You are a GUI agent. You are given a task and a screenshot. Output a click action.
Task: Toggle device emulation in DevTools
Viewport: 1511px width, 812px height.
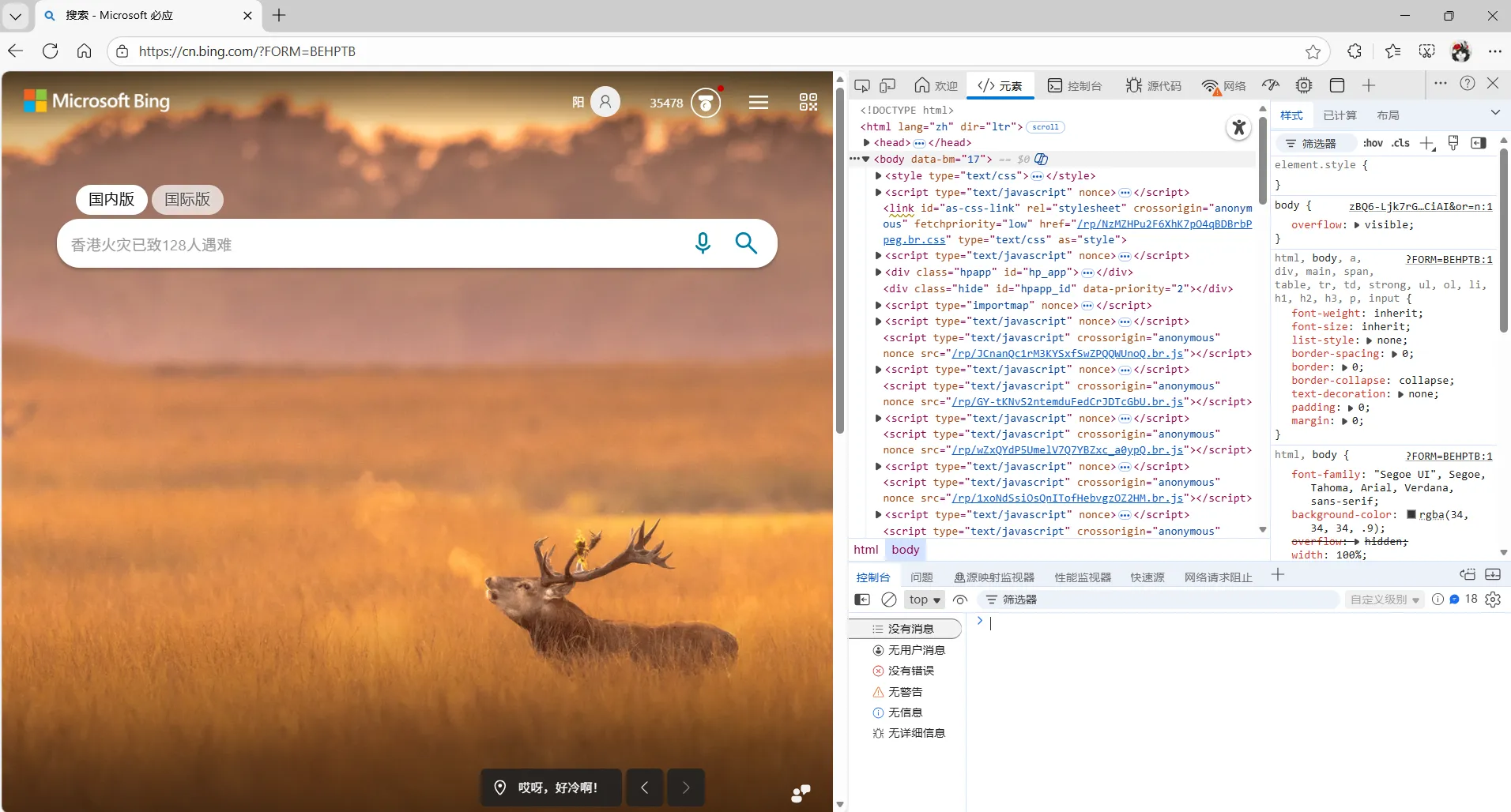click(x=887, y=85)
